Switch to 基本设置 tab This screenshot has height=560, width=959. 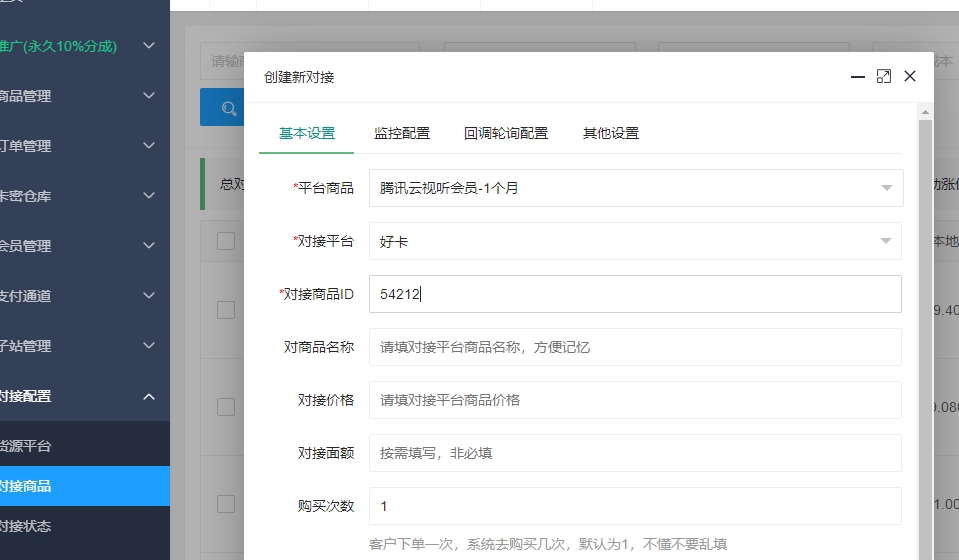pyautogui.click(x=307, y=133)
